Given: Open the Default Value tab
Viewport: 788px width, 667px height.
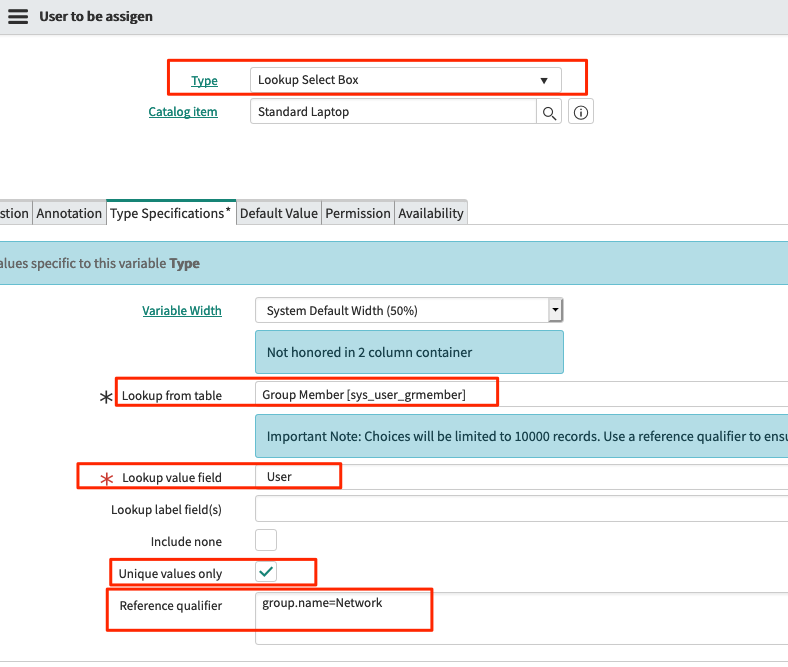Looking at the screenshot, I should pyautogui.click(x=278, y=213).
